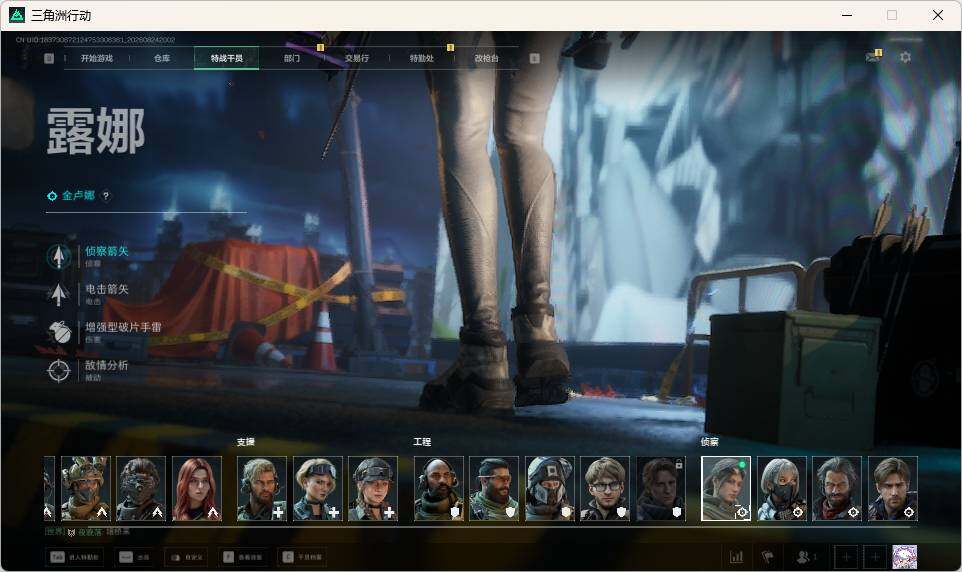Pick the helmeted masked operator in camo gear
The height and width of the screenshot is (572, 962).
(x=85, y=489)
